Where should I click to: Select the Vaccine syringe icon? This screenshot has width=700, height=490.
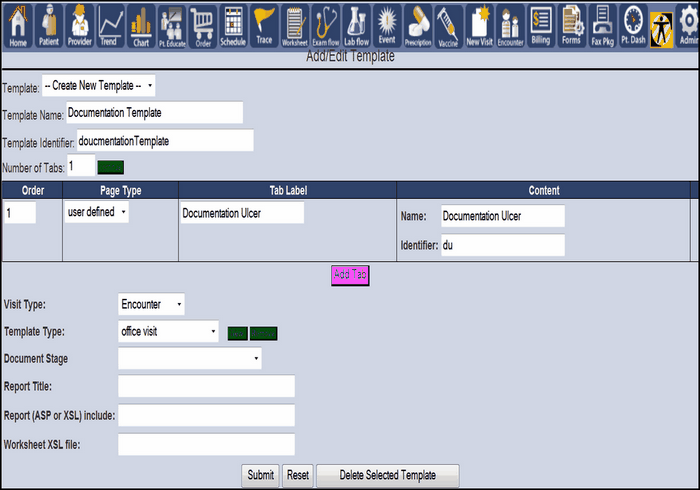click(448, 25)
